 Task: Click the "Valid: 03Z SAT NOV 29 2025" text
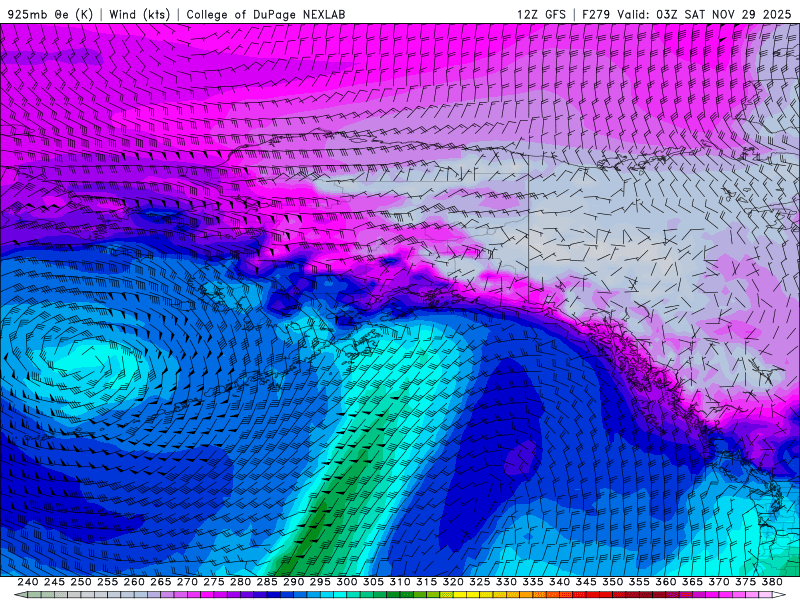705,14
